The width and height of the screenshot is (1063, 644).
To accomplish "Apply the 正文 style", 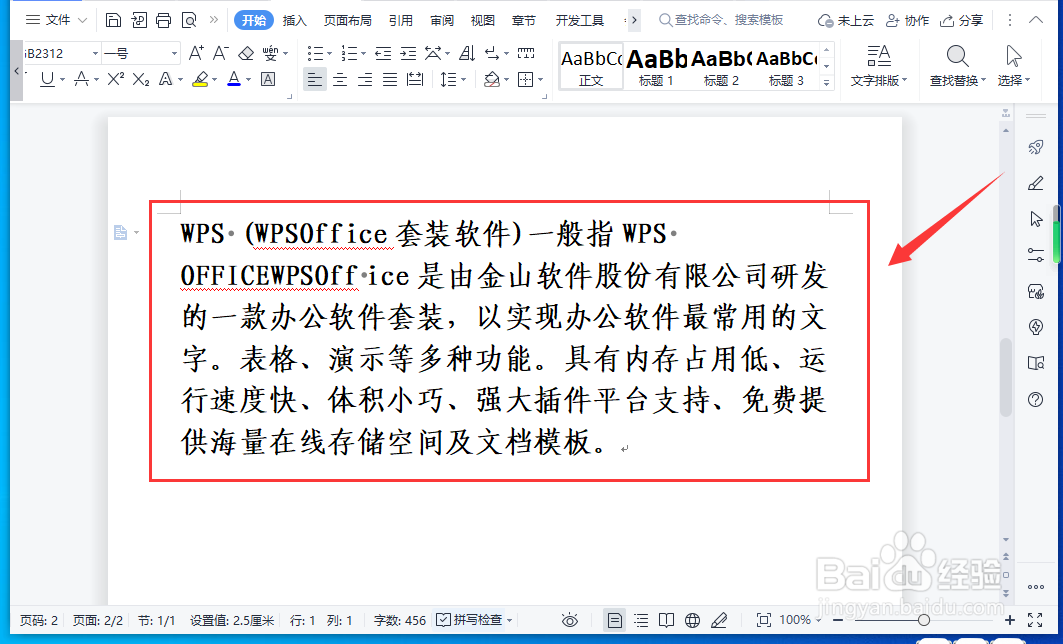I will [590, 66].
